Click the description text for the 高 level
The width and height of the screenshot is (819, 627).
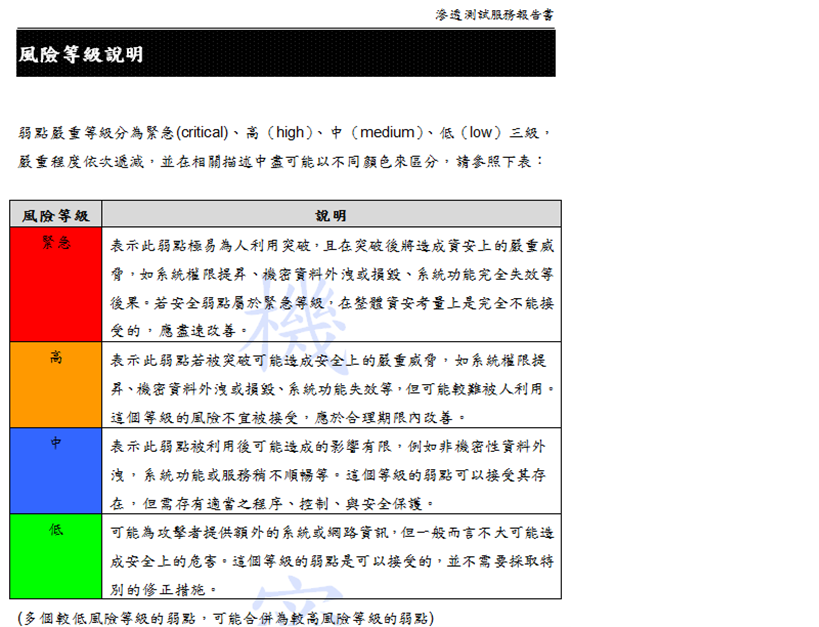point(331,387)
